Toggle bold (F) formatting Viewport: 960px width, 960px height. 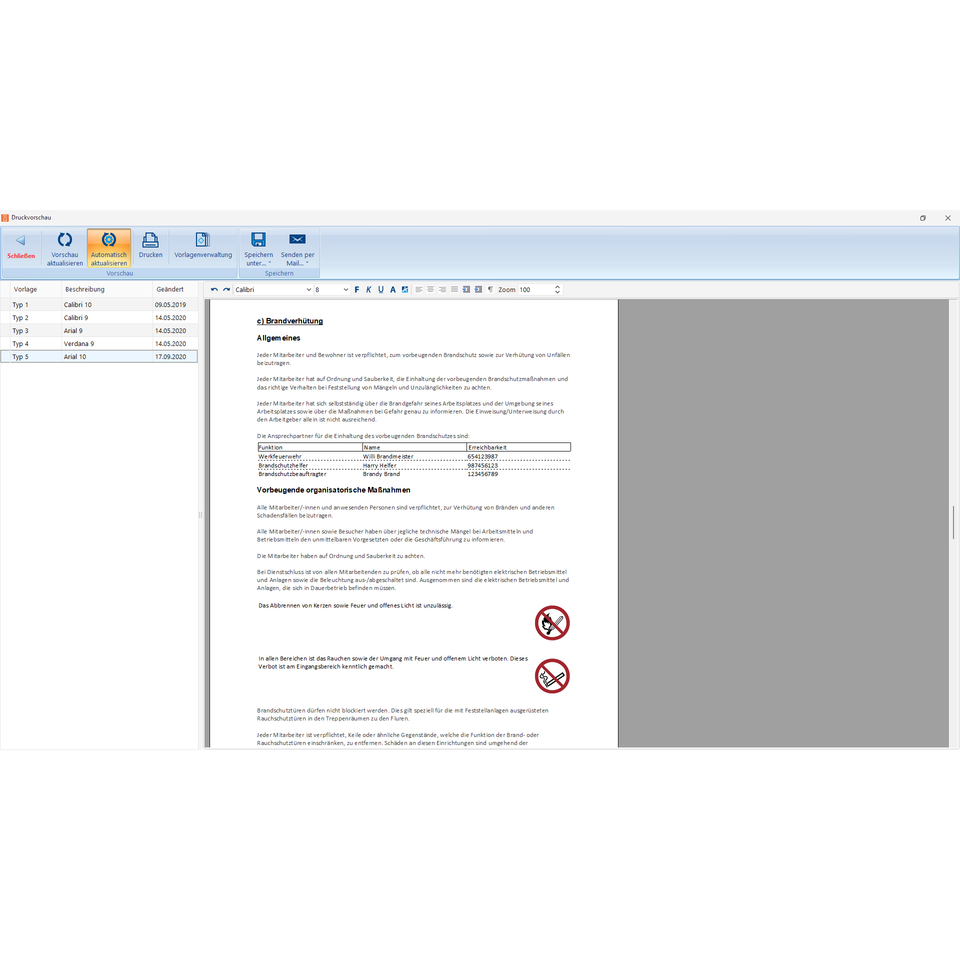click(x=357, y=290)
